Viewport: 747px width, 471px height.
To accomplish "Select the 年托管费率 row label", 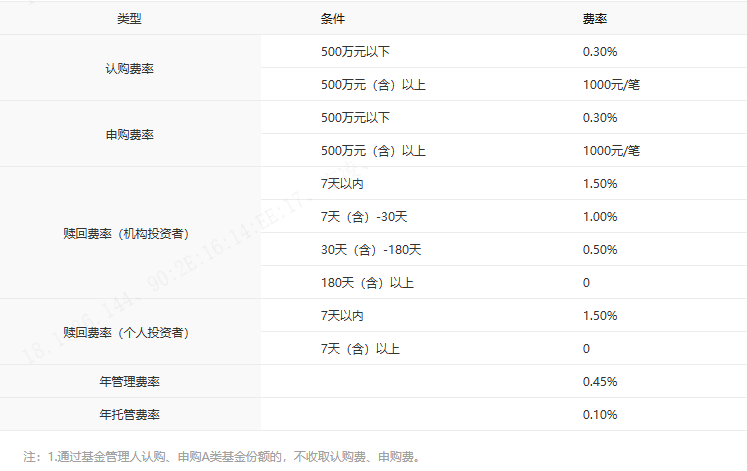I will (129, 415).
